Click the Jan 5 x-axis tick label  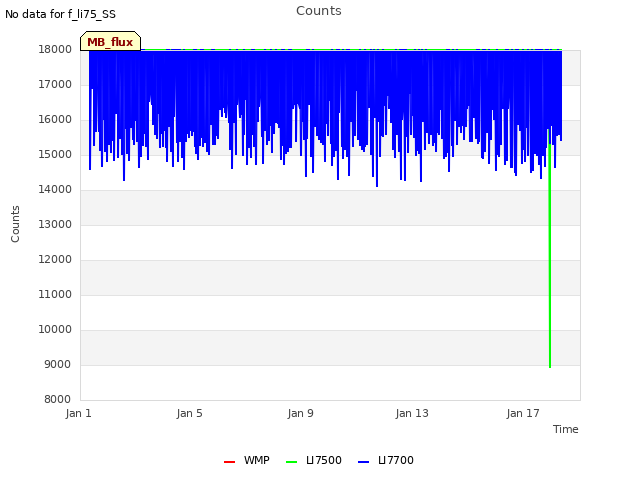(x=189, y=413)
